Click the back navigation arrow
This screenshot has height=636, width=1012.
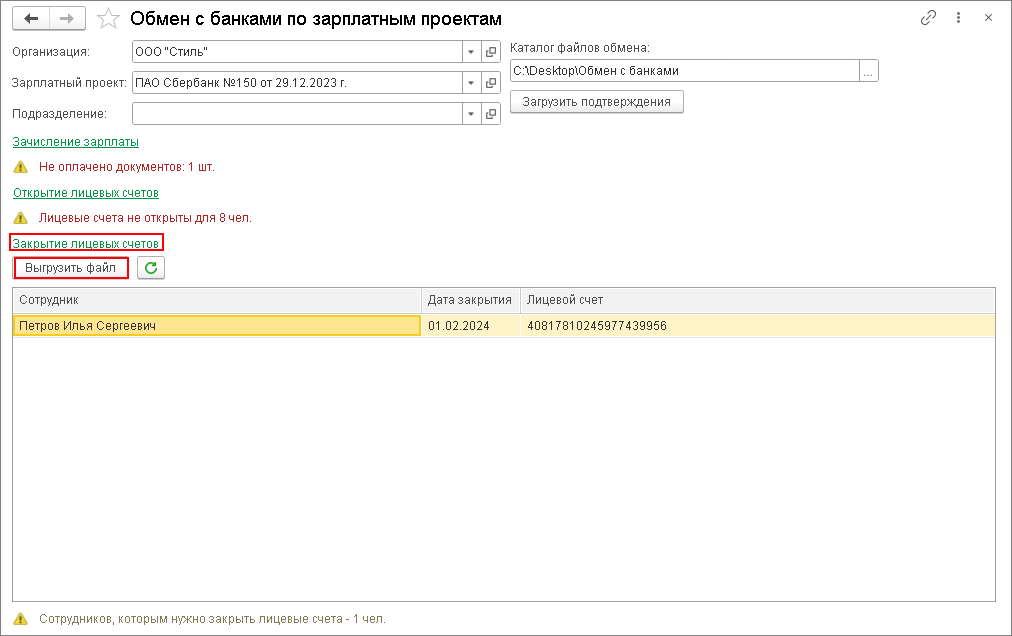30,19
